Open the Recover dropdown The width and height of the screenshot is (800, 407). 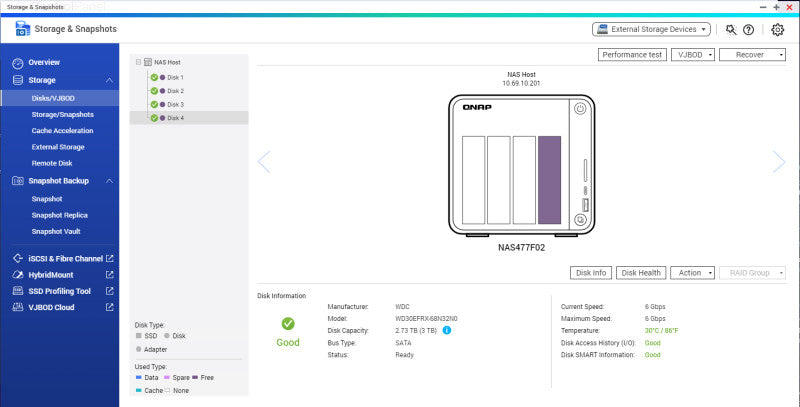point(752,55)
